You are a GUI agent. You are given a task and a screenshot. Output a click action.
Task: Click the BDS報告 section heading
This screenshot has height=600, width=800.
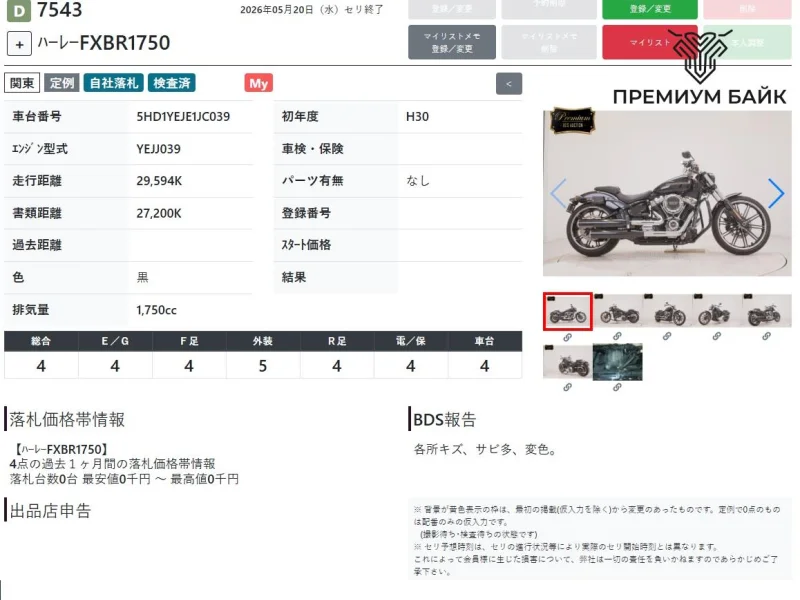pyautogui.click(x=444, y=419)
